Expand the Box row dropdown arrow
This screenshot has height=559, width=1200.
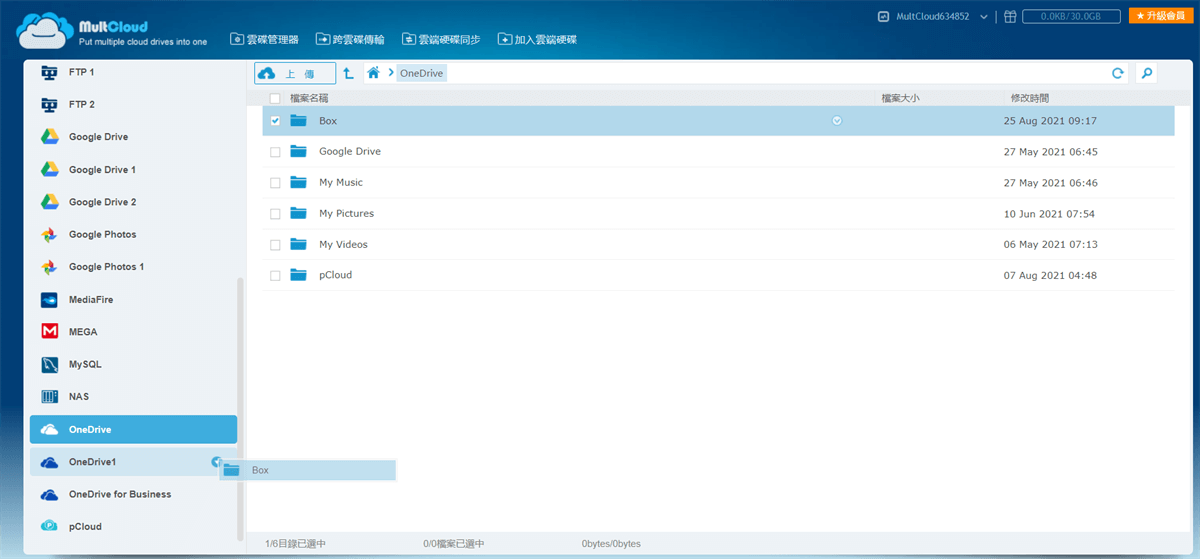pos(837,121)
